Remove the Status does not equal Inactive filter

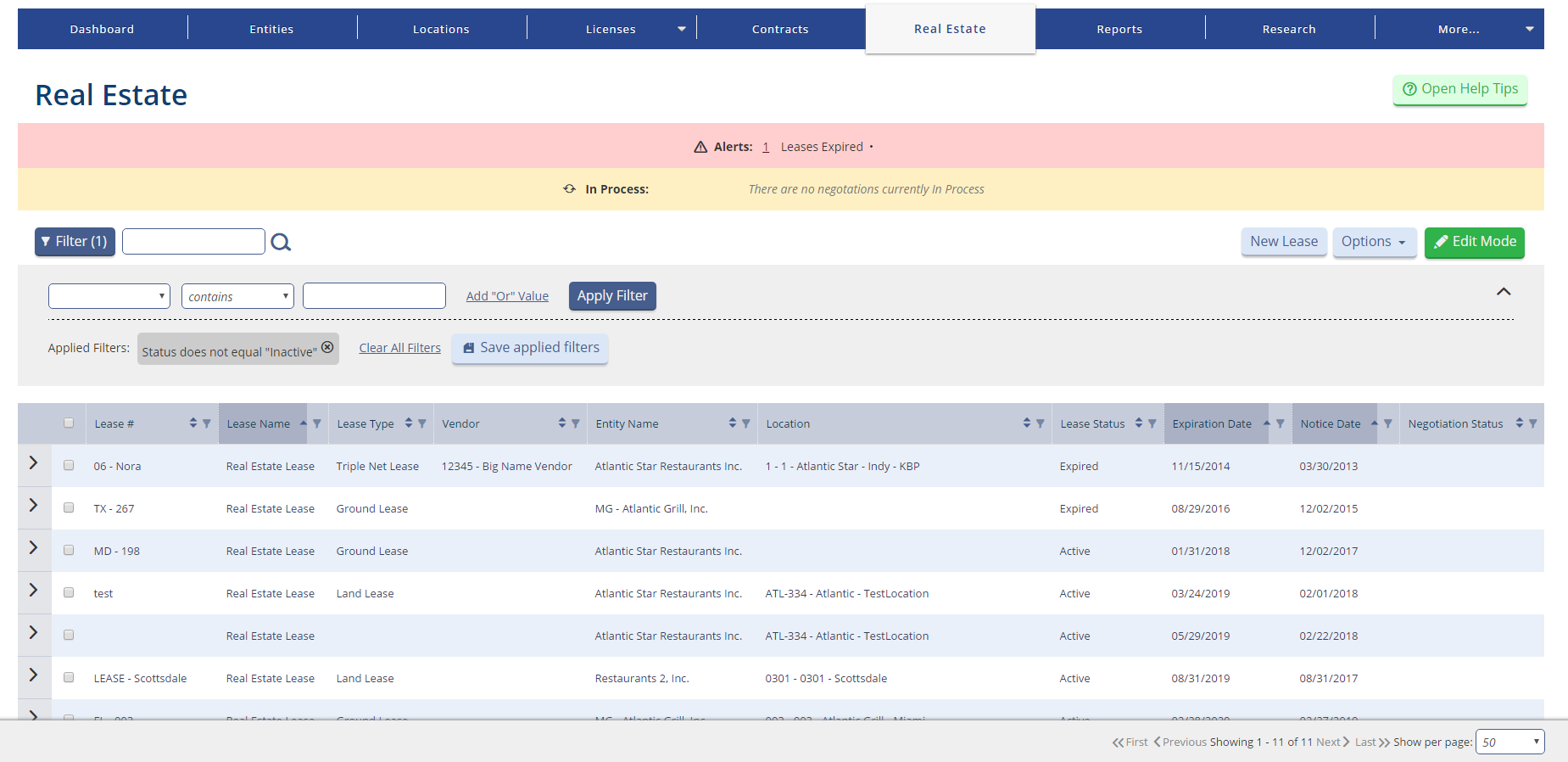tap(327, 347)
